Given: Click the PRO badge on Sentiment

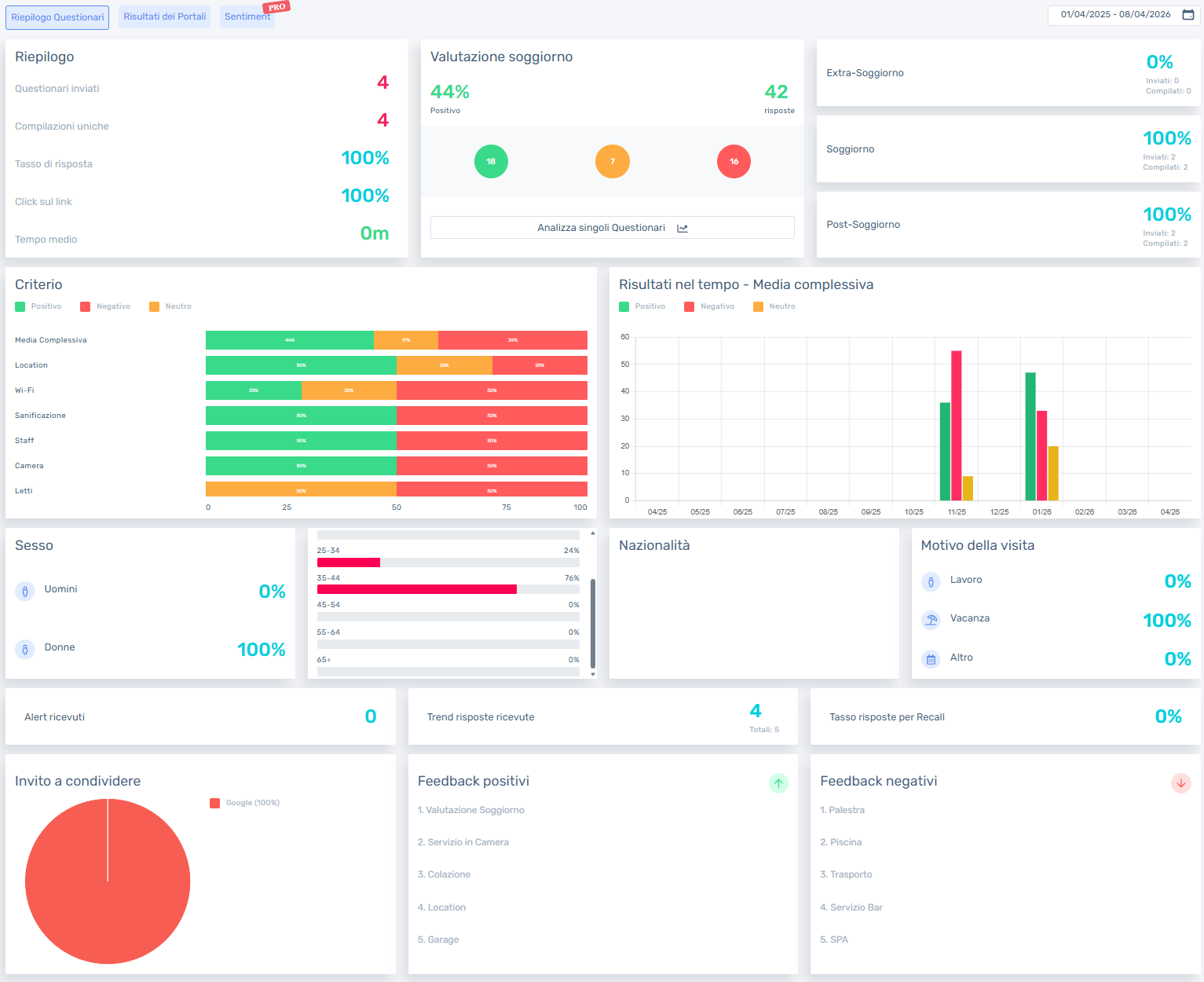Looking at the screenshot, I should [276, 7].
